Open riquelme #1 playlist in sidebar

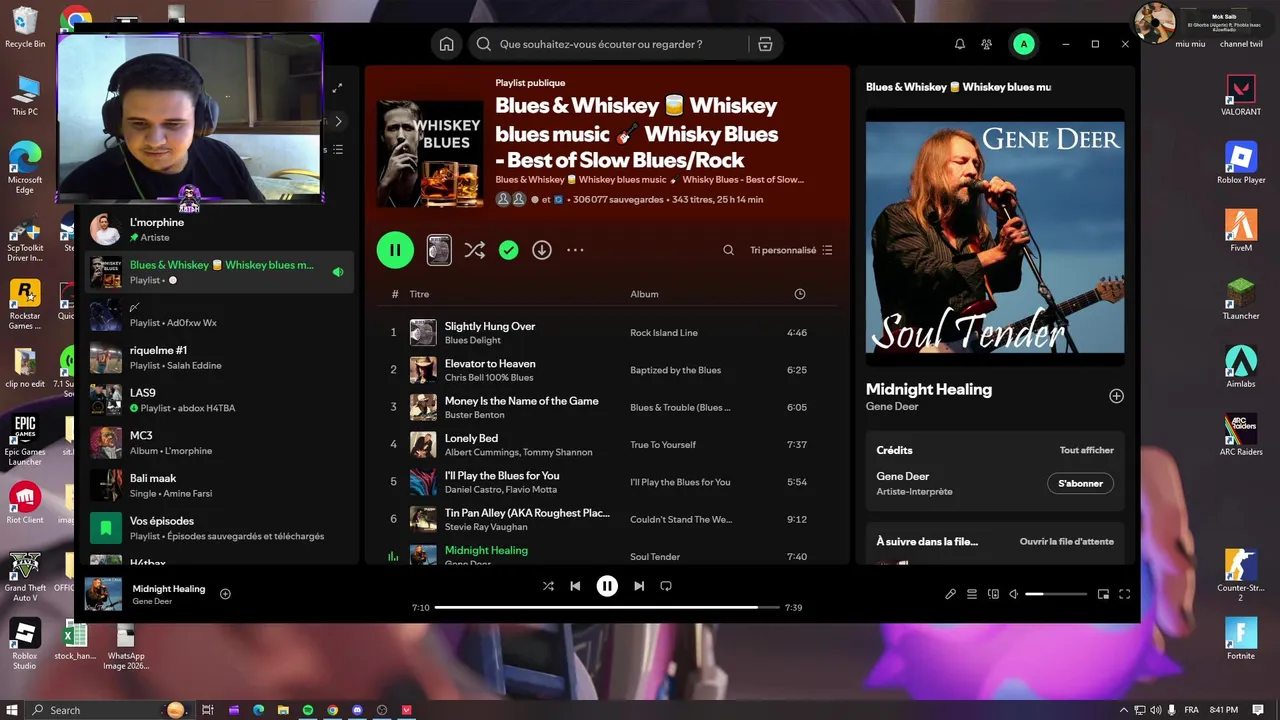coord(218,358)
